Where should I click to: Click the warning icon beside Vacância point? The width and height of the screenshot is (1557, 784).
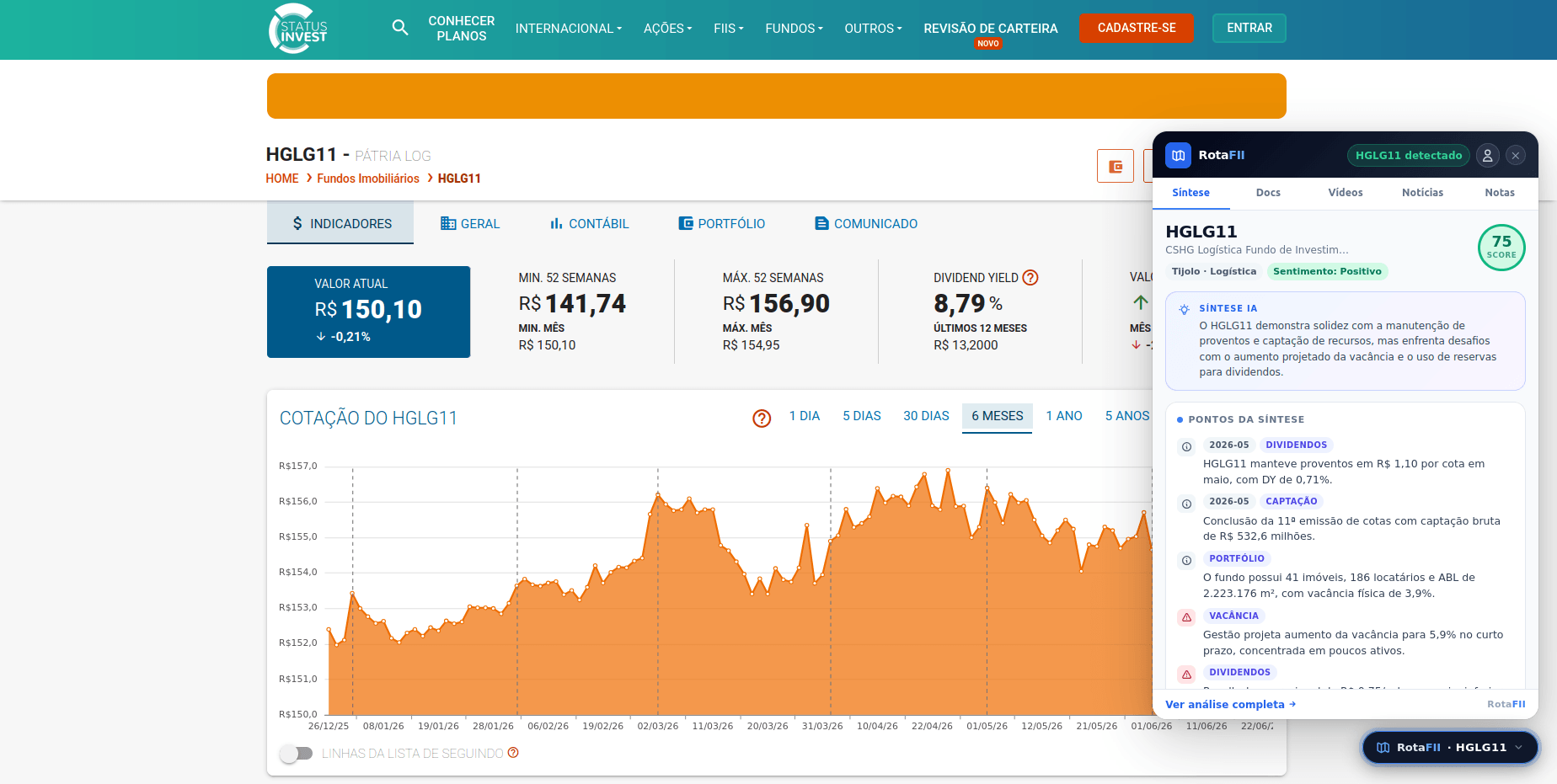pyautogui.click(x=1186, y=617)
